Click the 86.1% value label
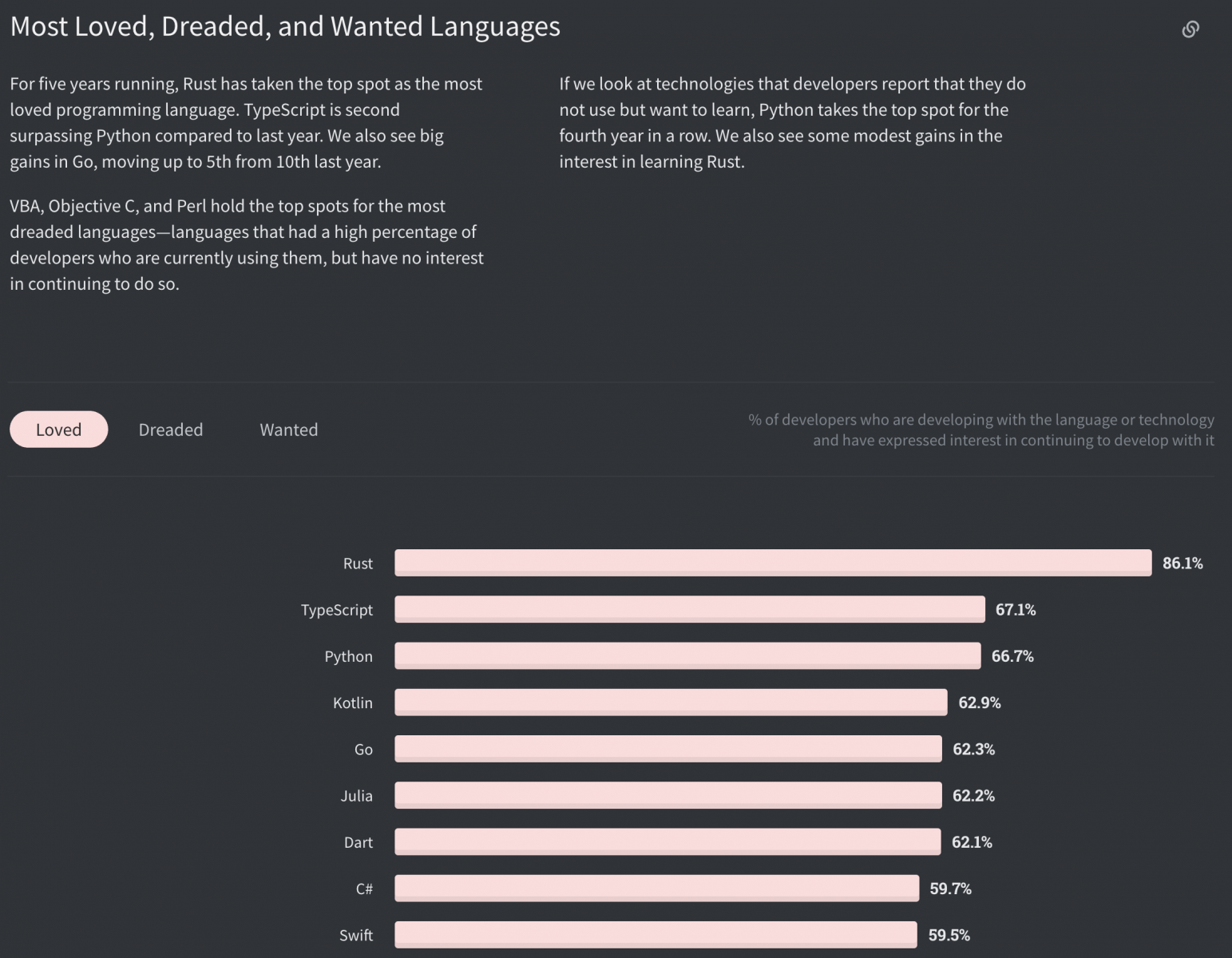The width and height of the screenshot is (1232, 958). (x=1182, y=563)
